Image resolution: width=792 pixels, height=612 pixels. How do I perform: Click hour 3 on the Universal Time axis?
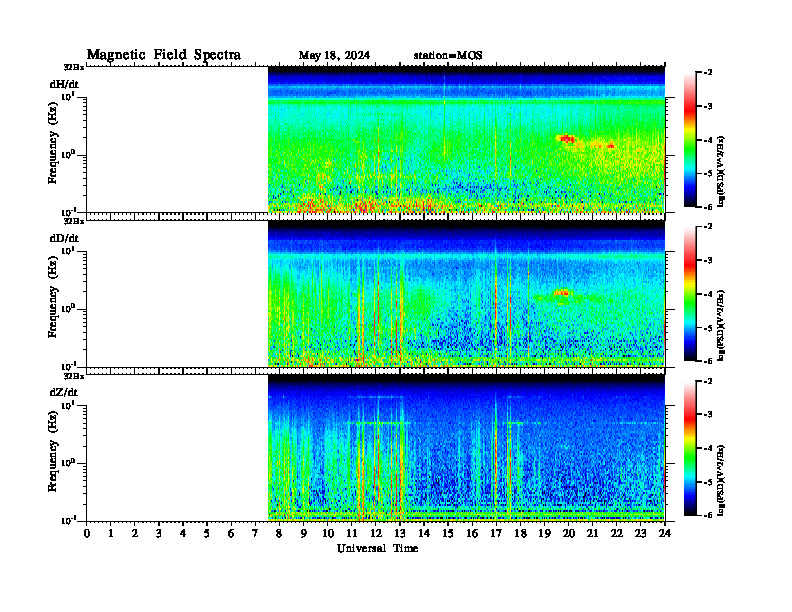pos(159,534)
